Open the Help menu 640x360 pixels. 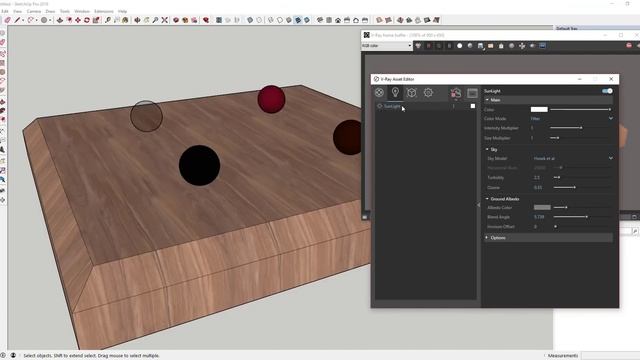click(x=122, y=11)
